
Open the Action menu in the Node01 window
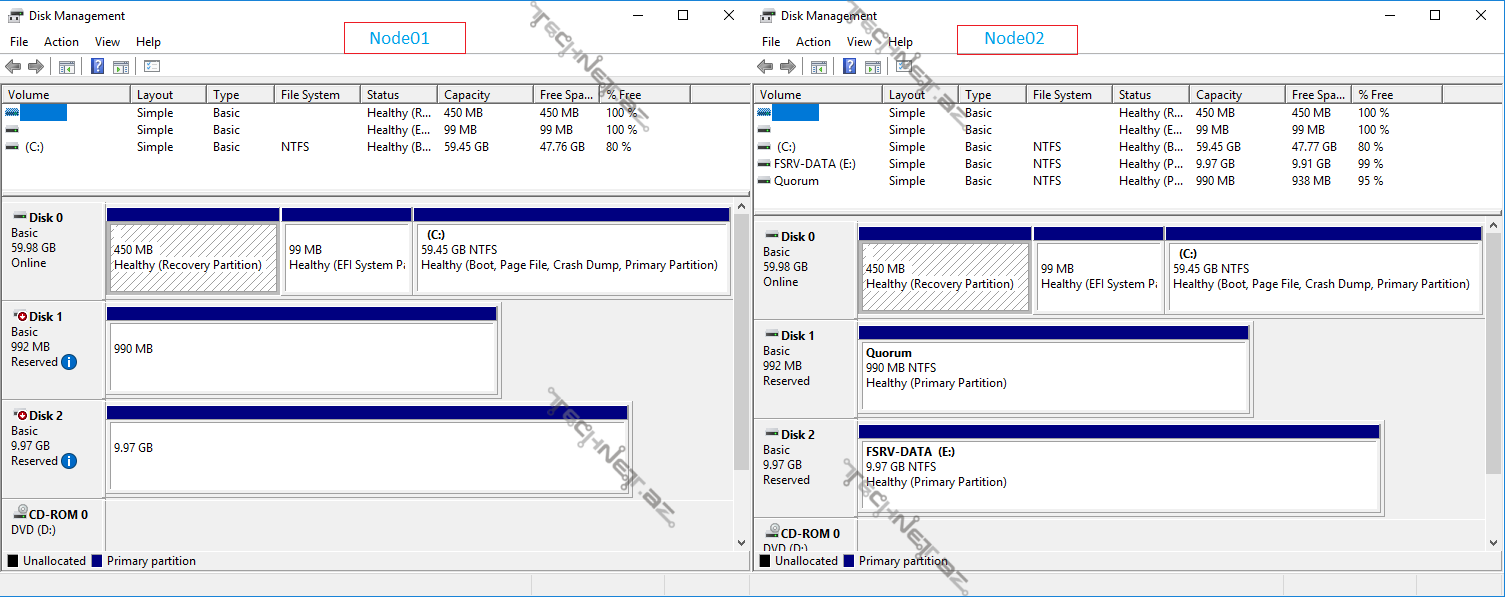click(61, 42)
